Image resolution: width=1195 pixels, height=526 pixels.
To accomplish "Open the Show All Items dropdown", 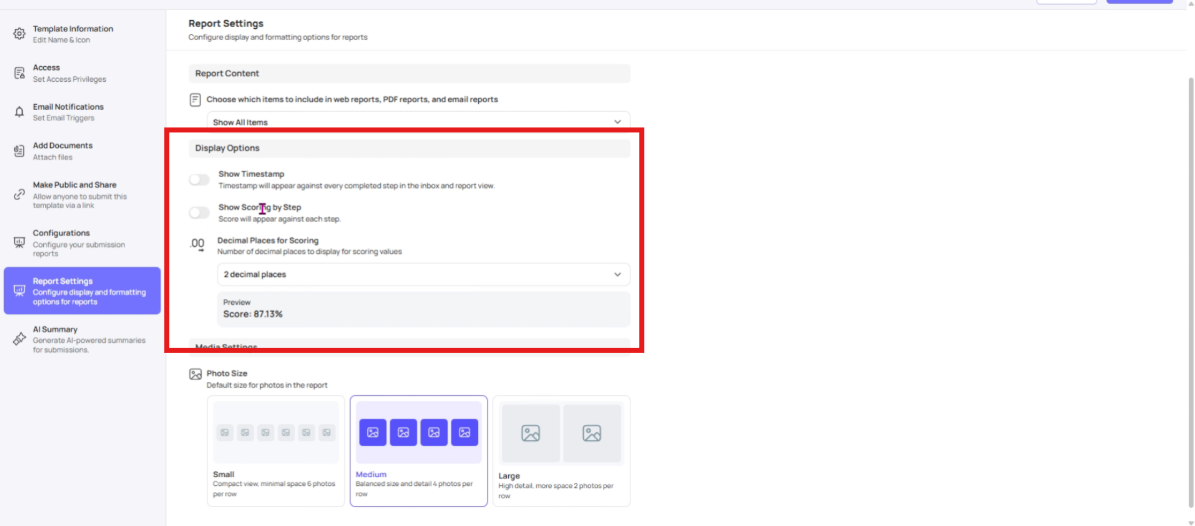I will [x=419, y=122].
